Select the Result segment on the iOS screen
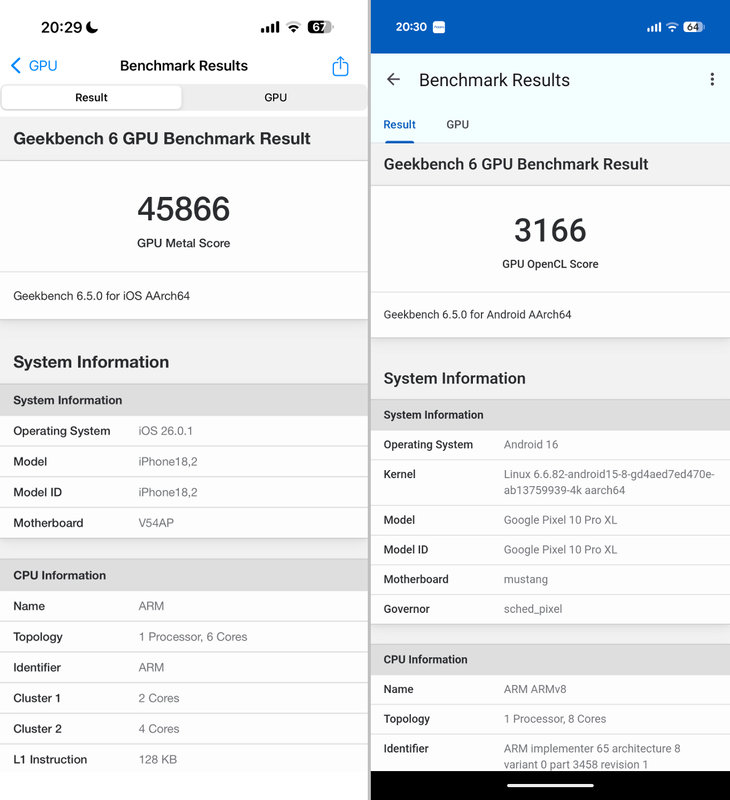 (91, 97)
